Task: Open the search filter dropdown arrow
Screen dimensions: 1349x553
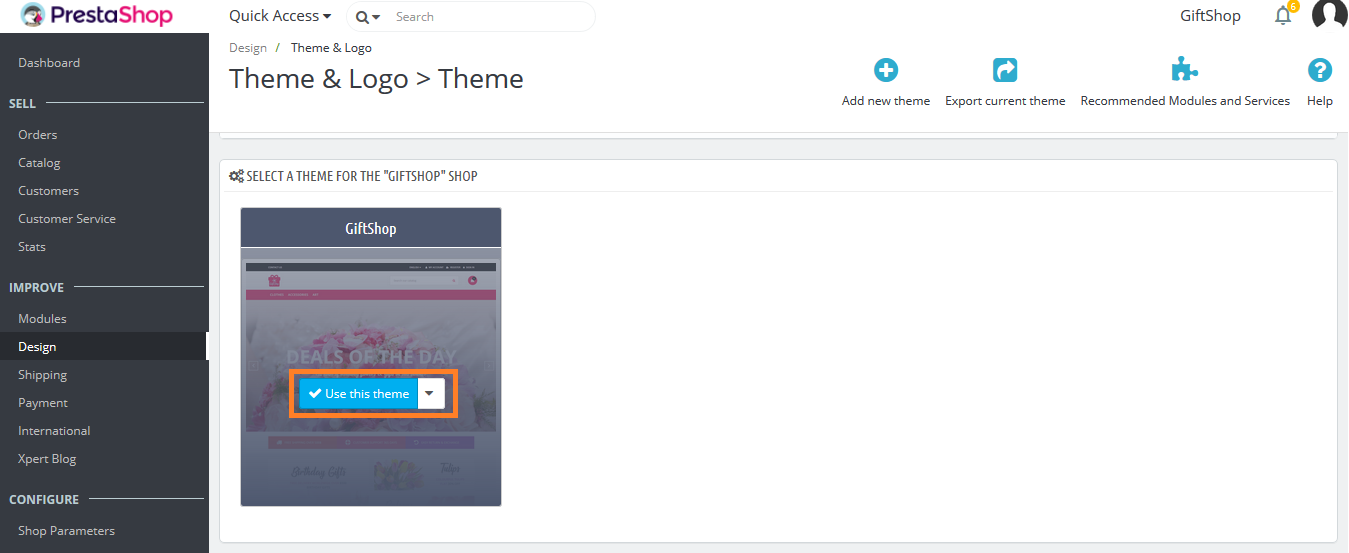Action: coord(368,17)
